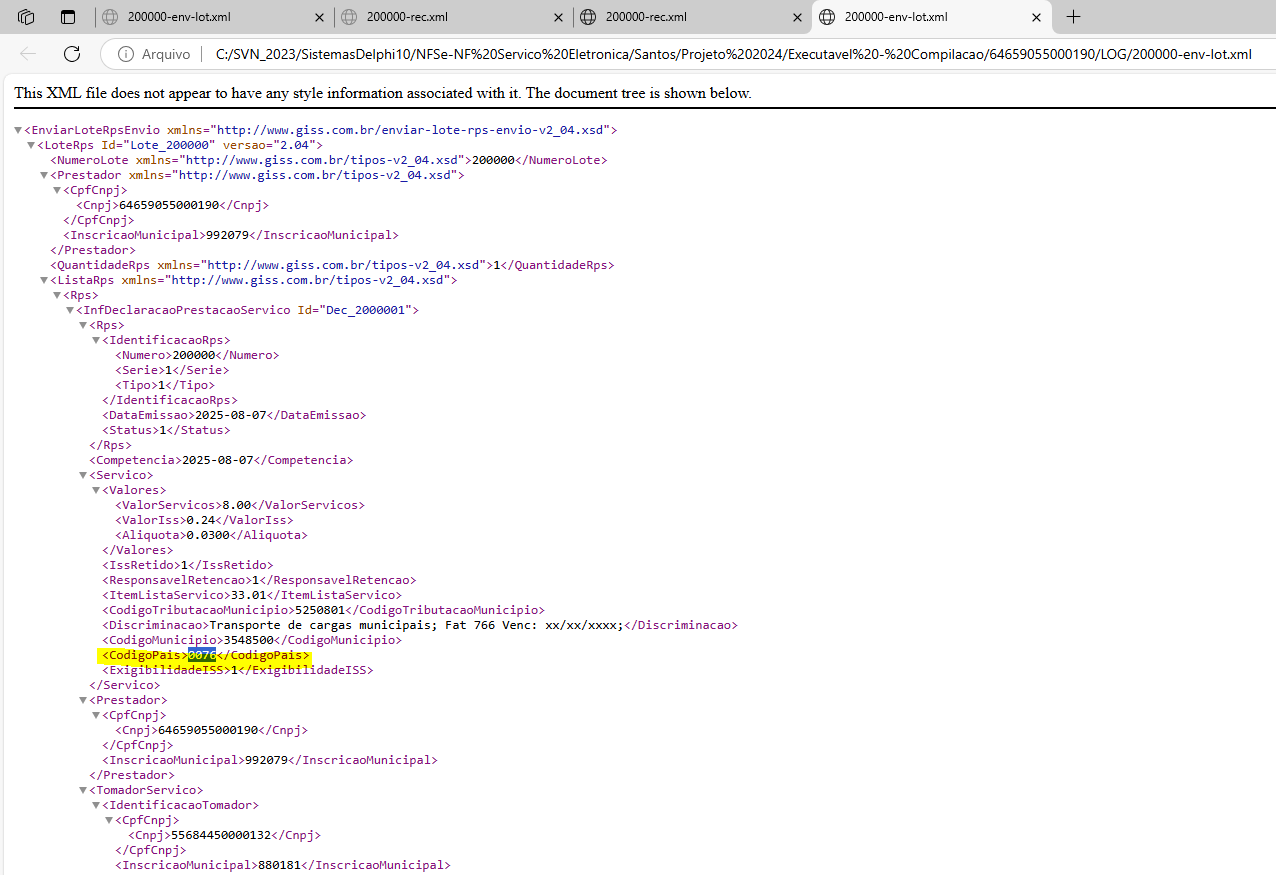Collapse the EnviarLoteRpsEnvio root node
The width and height of the screenshot is (1276, 875).
pos(18,130)
